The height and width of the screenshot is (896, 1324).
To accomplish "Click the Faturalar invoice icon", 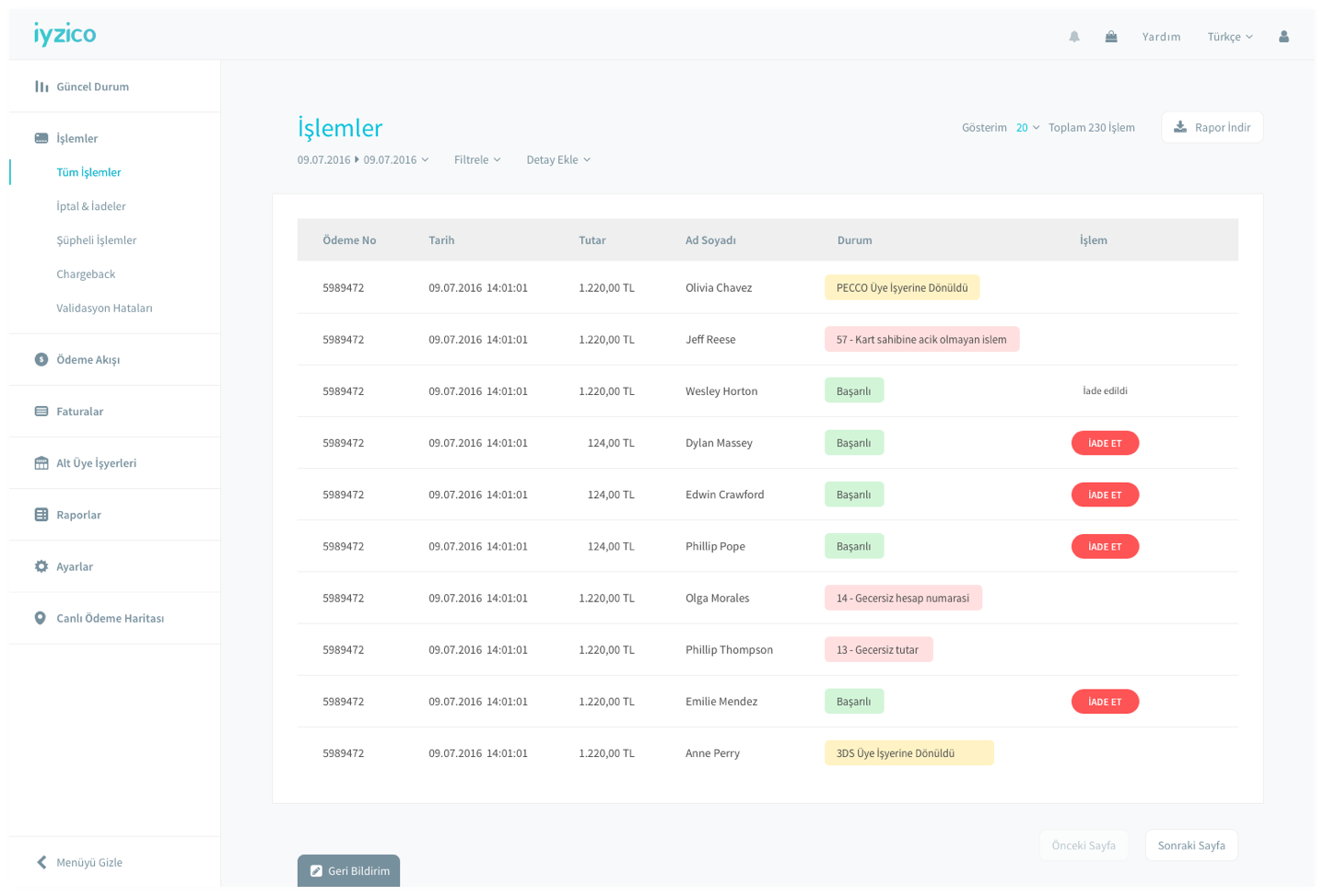I will pyautogui.click(x=41, y=411).
